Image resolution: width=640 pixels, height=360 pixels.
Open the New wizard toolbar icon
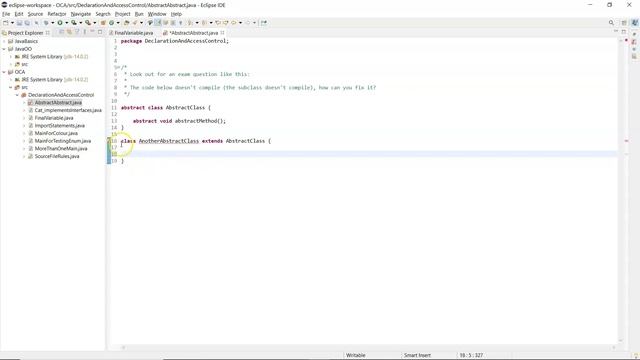click(6, 23)
